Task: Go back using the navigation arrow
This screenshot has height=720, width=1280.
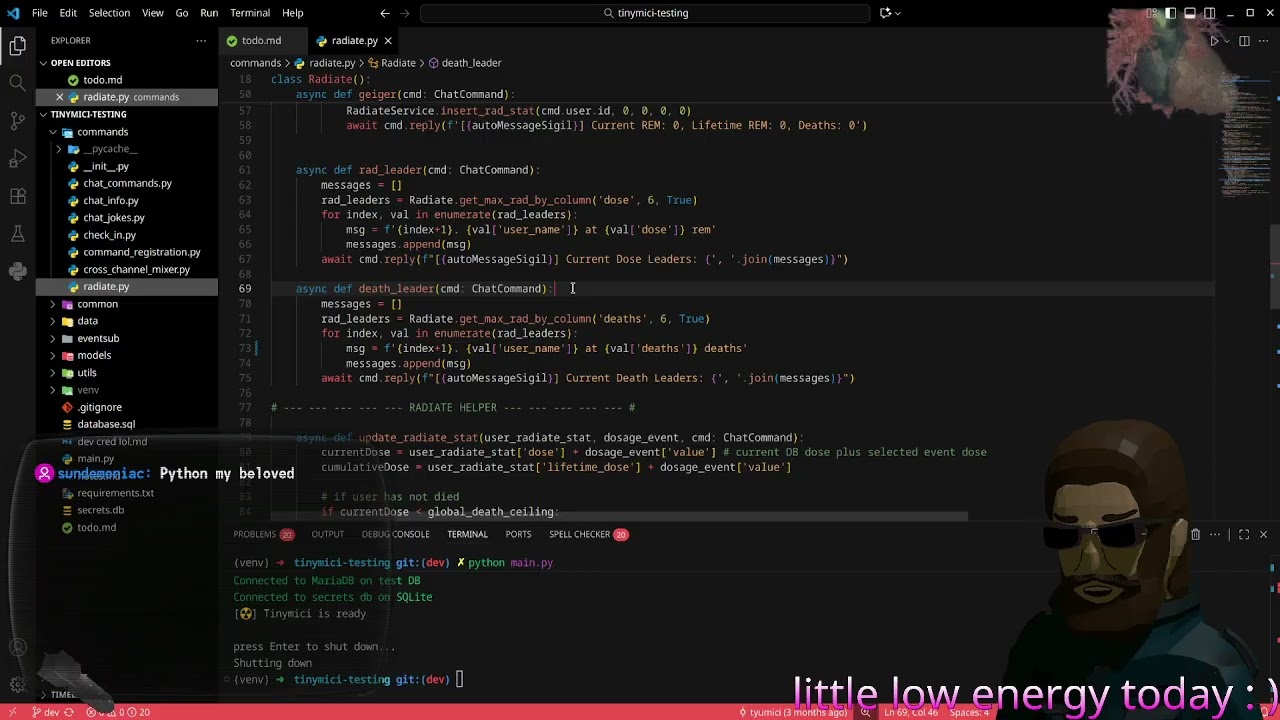Action: [385, 13]
